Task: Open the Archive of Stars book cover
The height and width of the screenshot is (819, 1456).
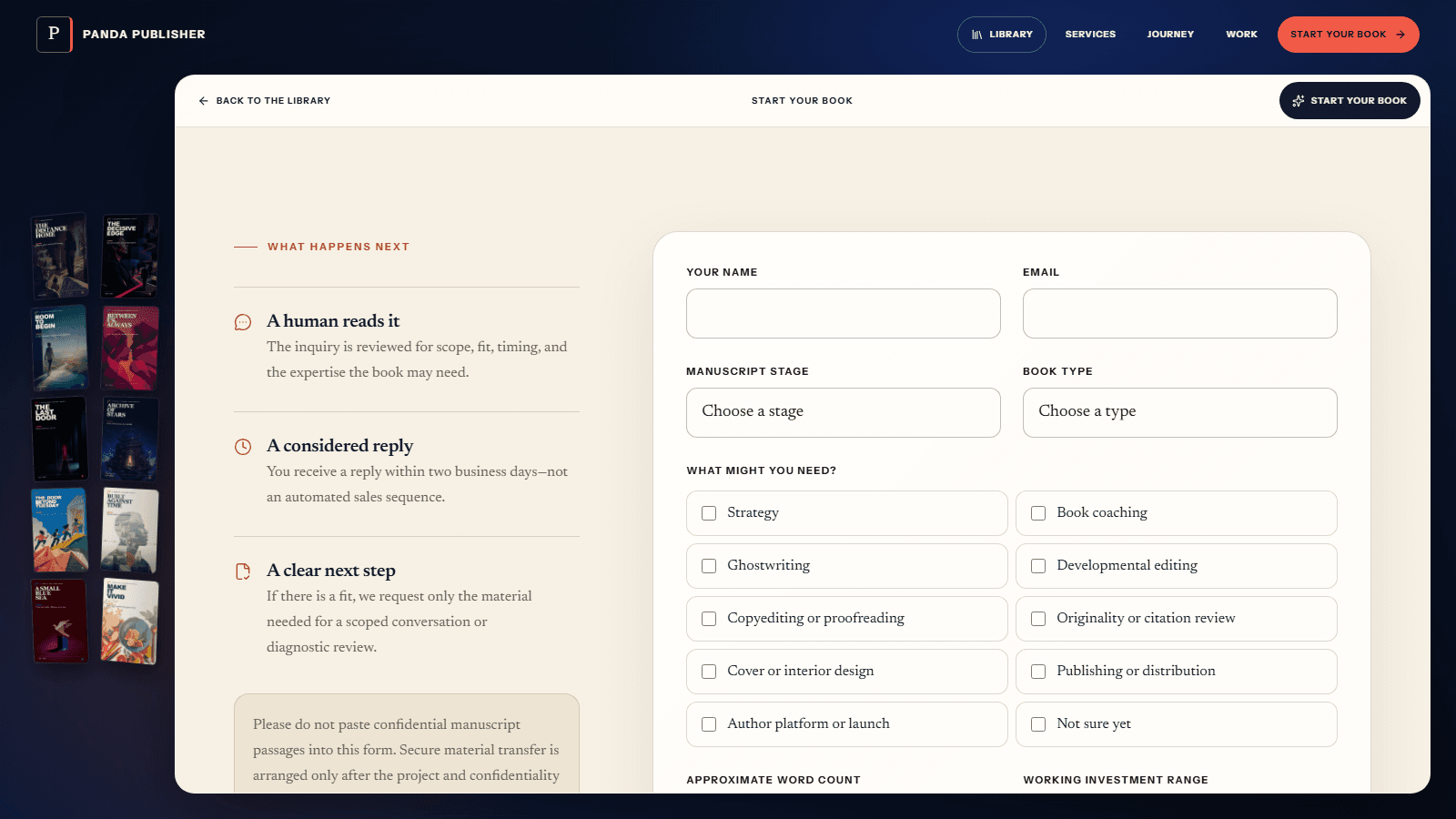Action: pyautogui.click(x=129, y=440)
